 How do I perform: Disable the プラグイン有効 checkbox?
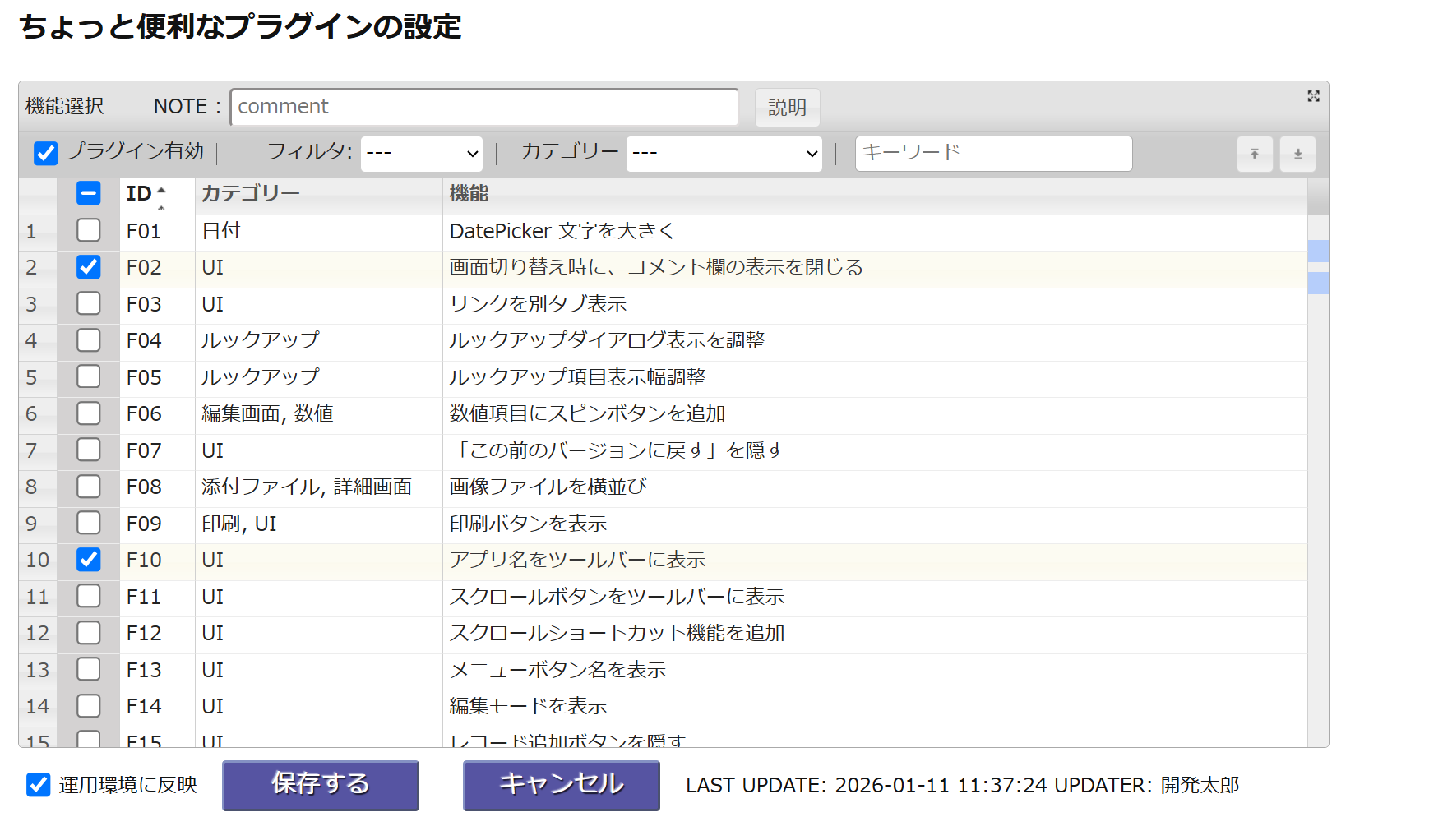click(46, 154)
